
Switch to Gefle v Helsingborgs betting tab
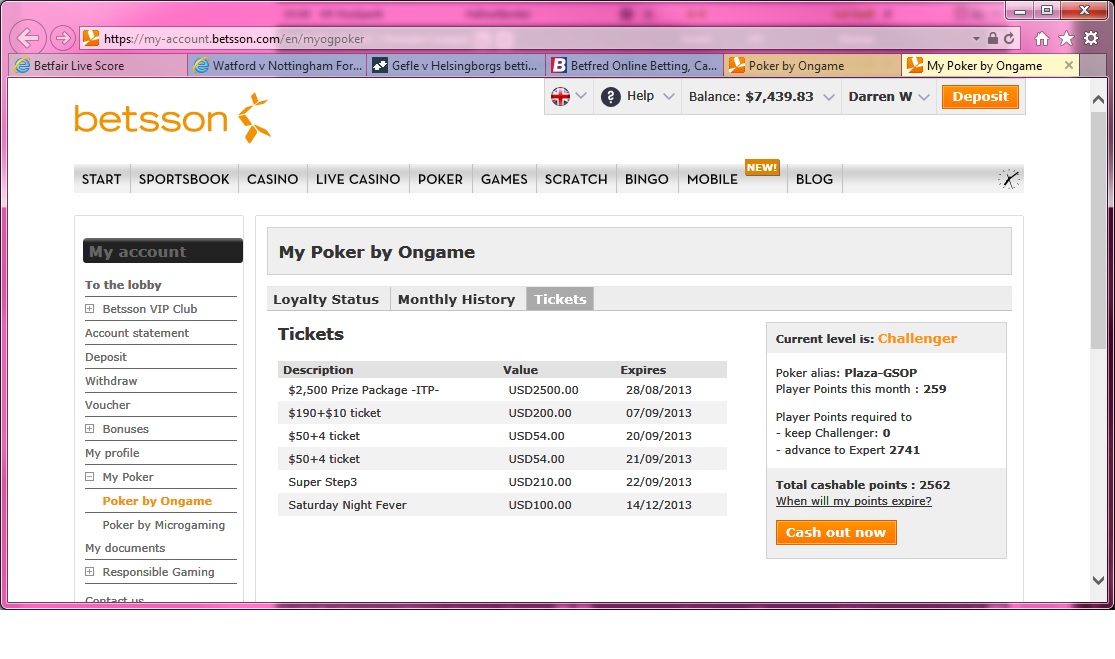click(x=456, y=65)
